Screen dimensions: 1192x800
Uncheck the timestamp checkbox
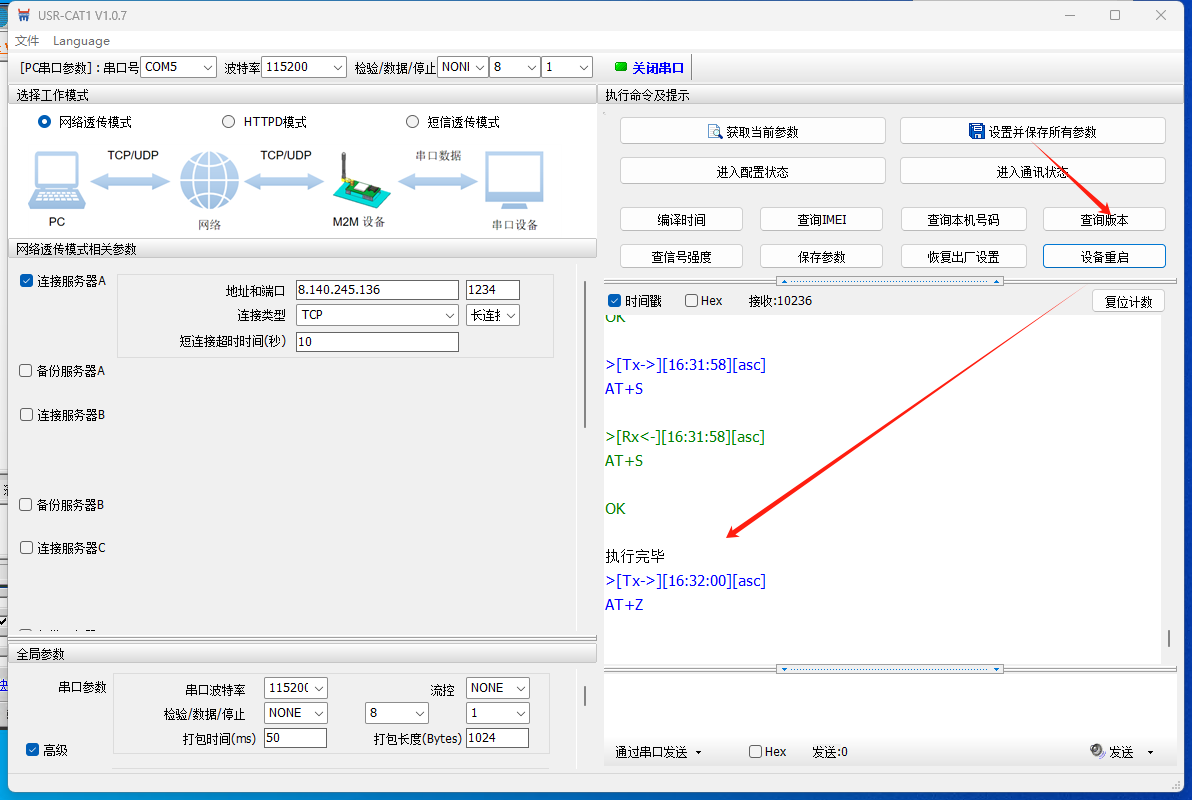pos(615,301)
